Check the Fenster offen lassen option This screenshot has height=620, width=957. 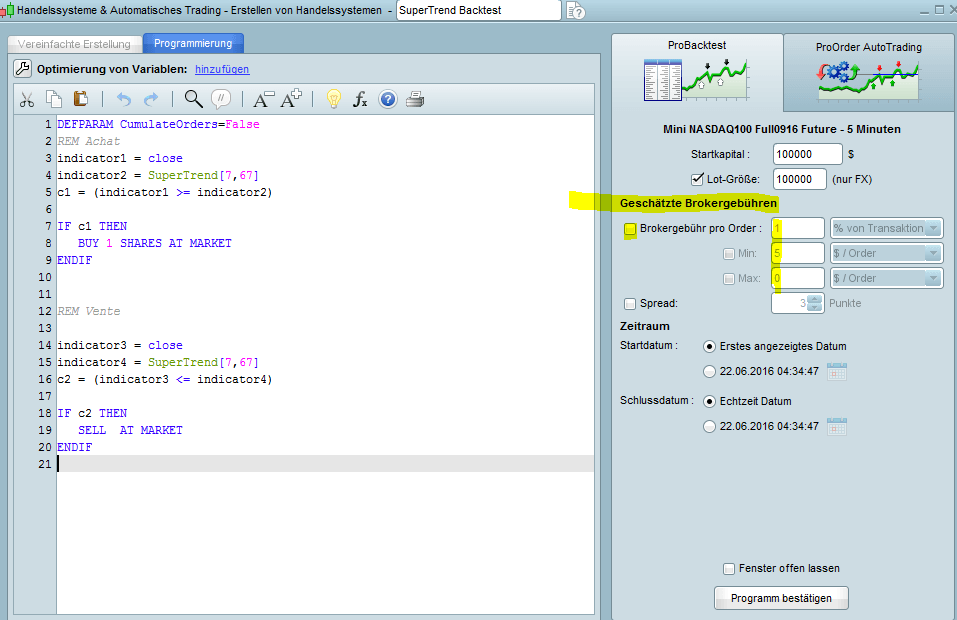click(729, 568)
